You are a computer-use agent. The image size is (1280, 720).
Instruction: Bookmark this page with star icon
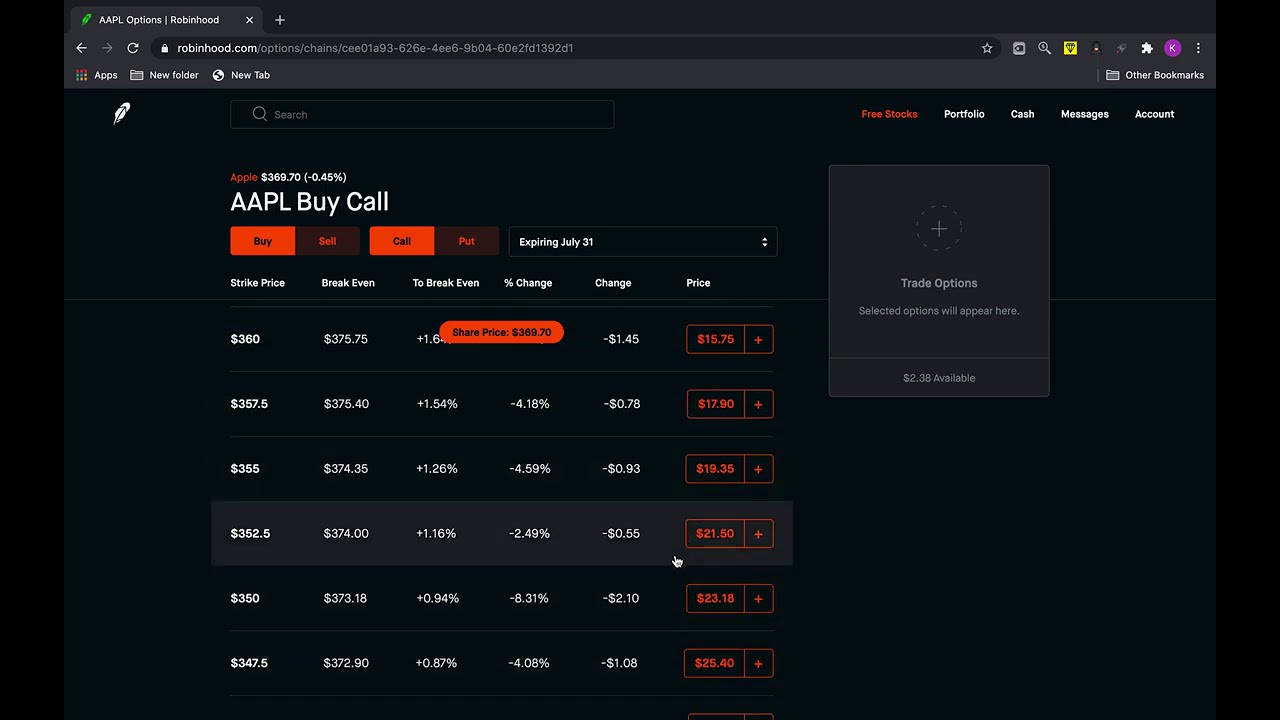point(987,48)
